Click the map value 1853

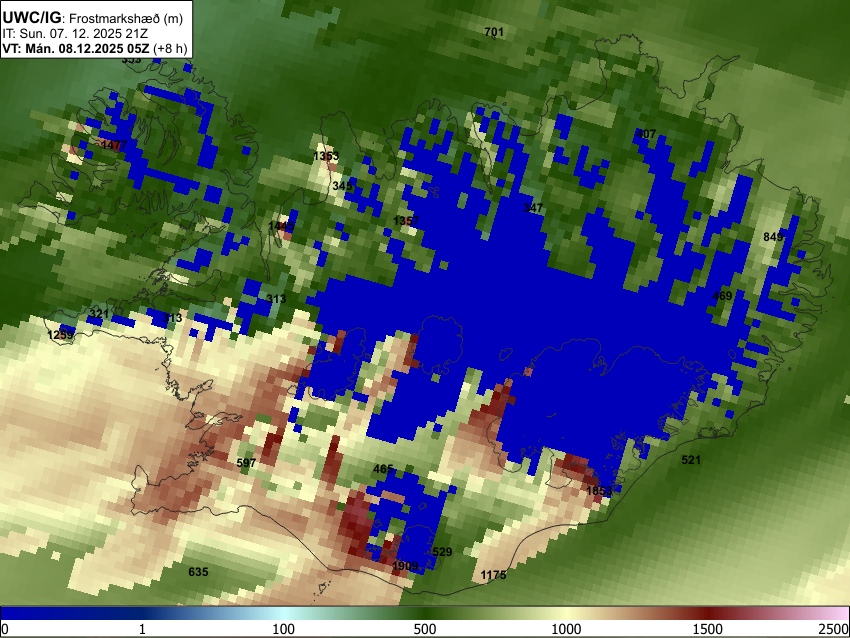[x=599, y=491]
